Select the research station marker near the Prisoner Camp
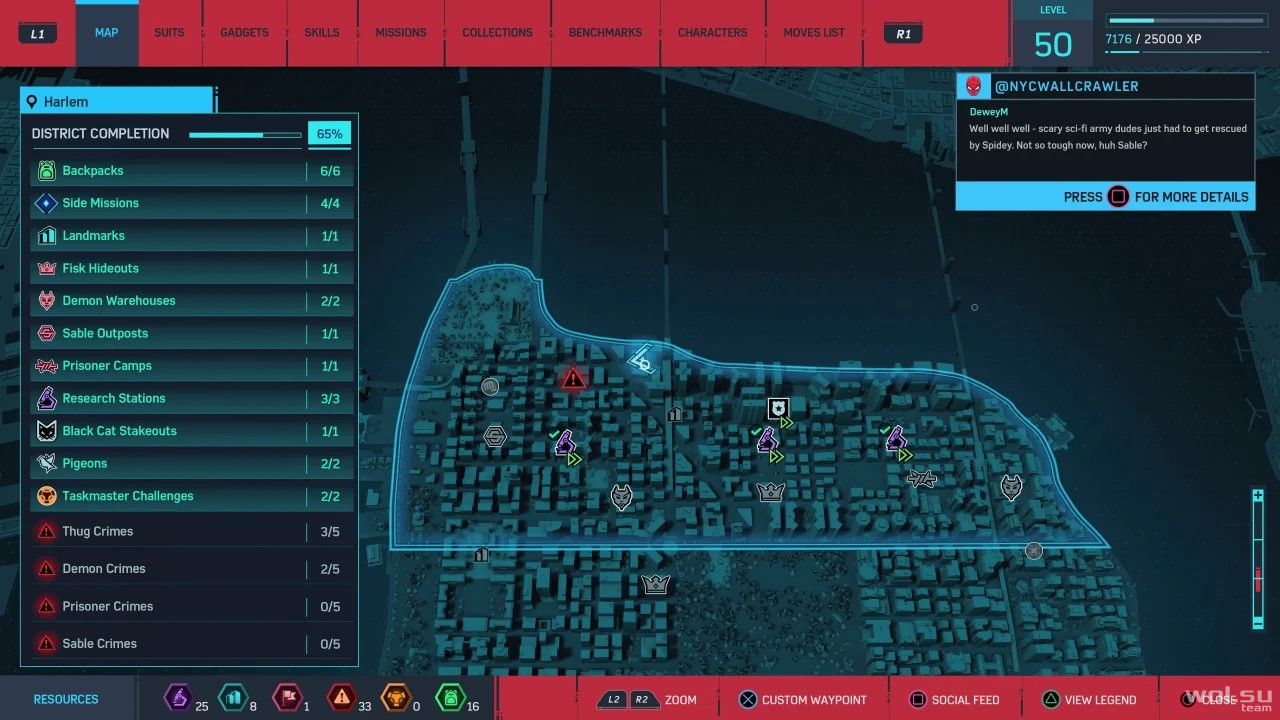Image resolution: width=1280 pixels, height=720 pixels. point(895,438)
